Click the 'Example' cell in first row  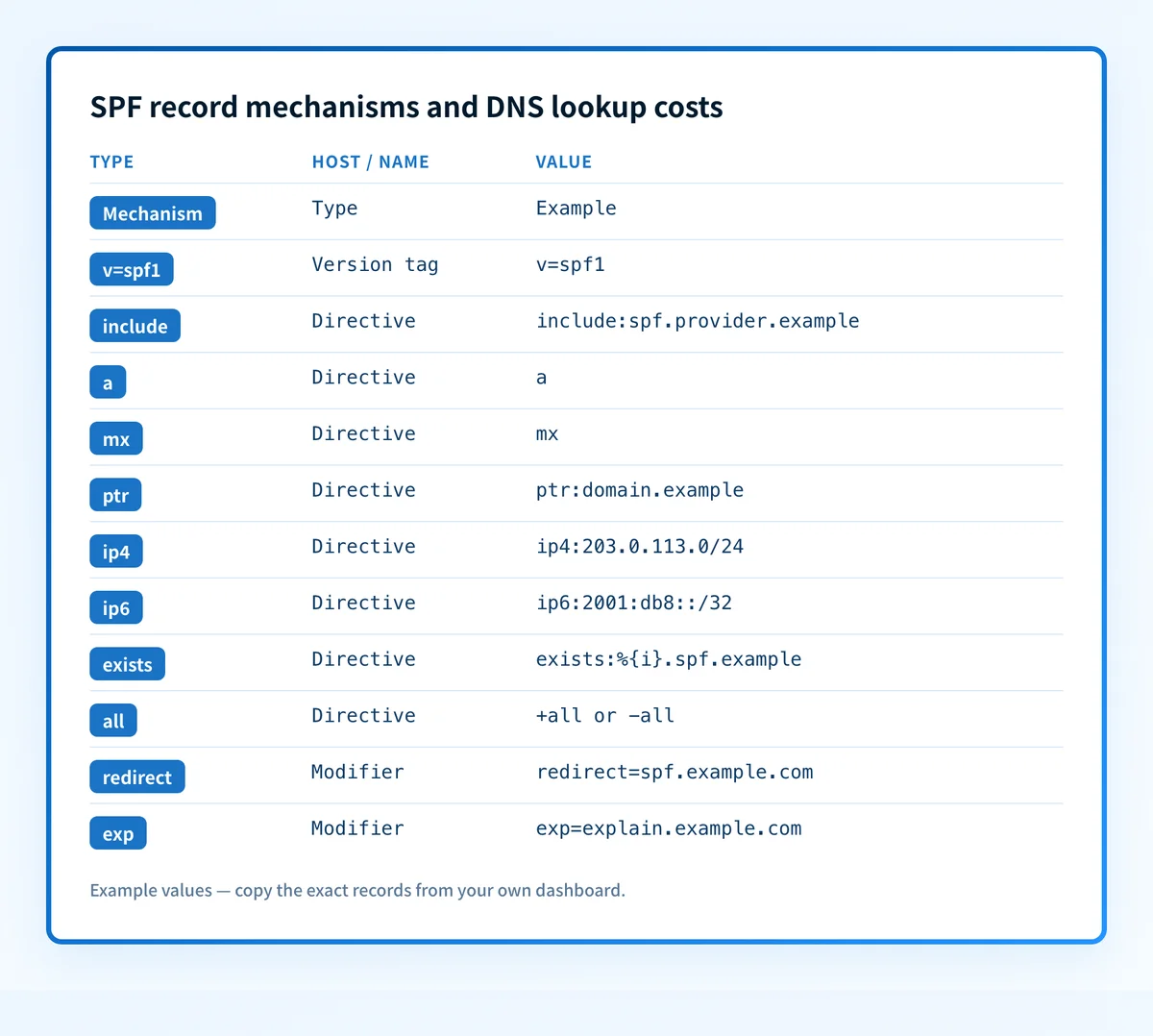pyautogui.click(x=576, y=209)
